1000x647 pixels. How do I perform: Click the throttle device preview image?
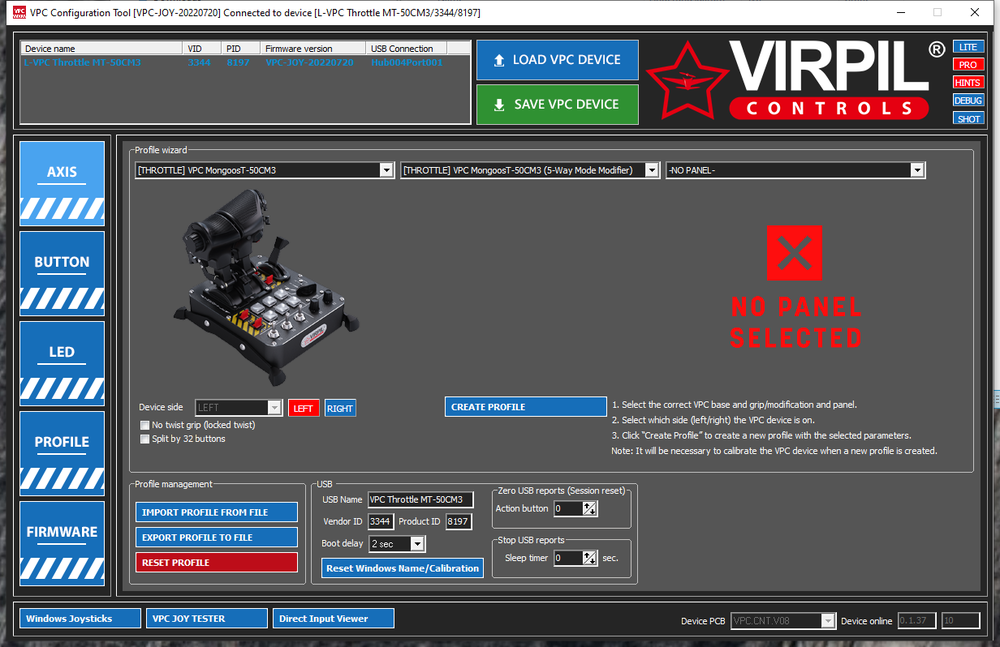[267, 287]
